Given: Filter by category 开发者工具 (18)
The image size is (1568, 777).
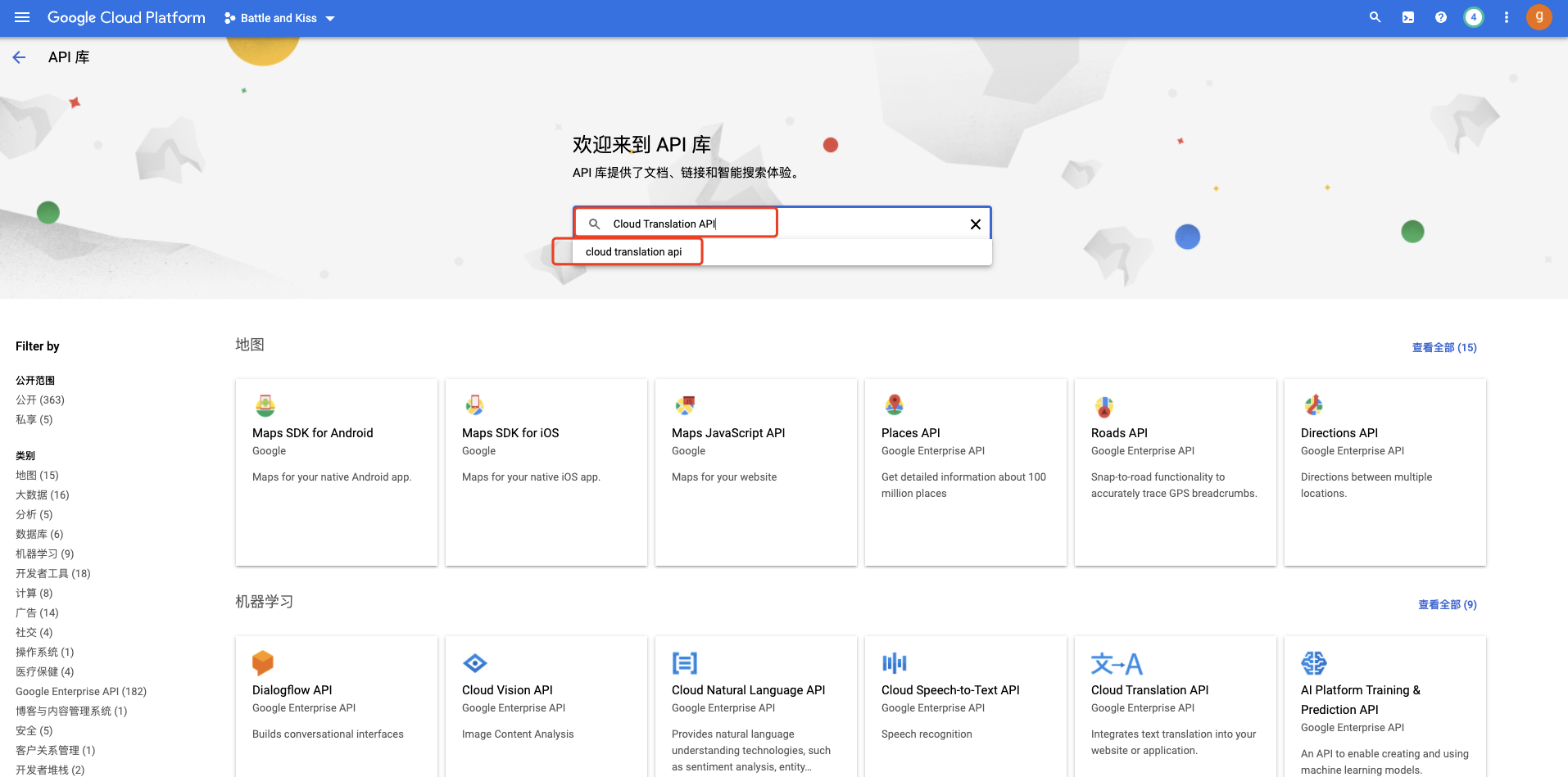Looking at the screenshot, I should click(x=53, y=573).
